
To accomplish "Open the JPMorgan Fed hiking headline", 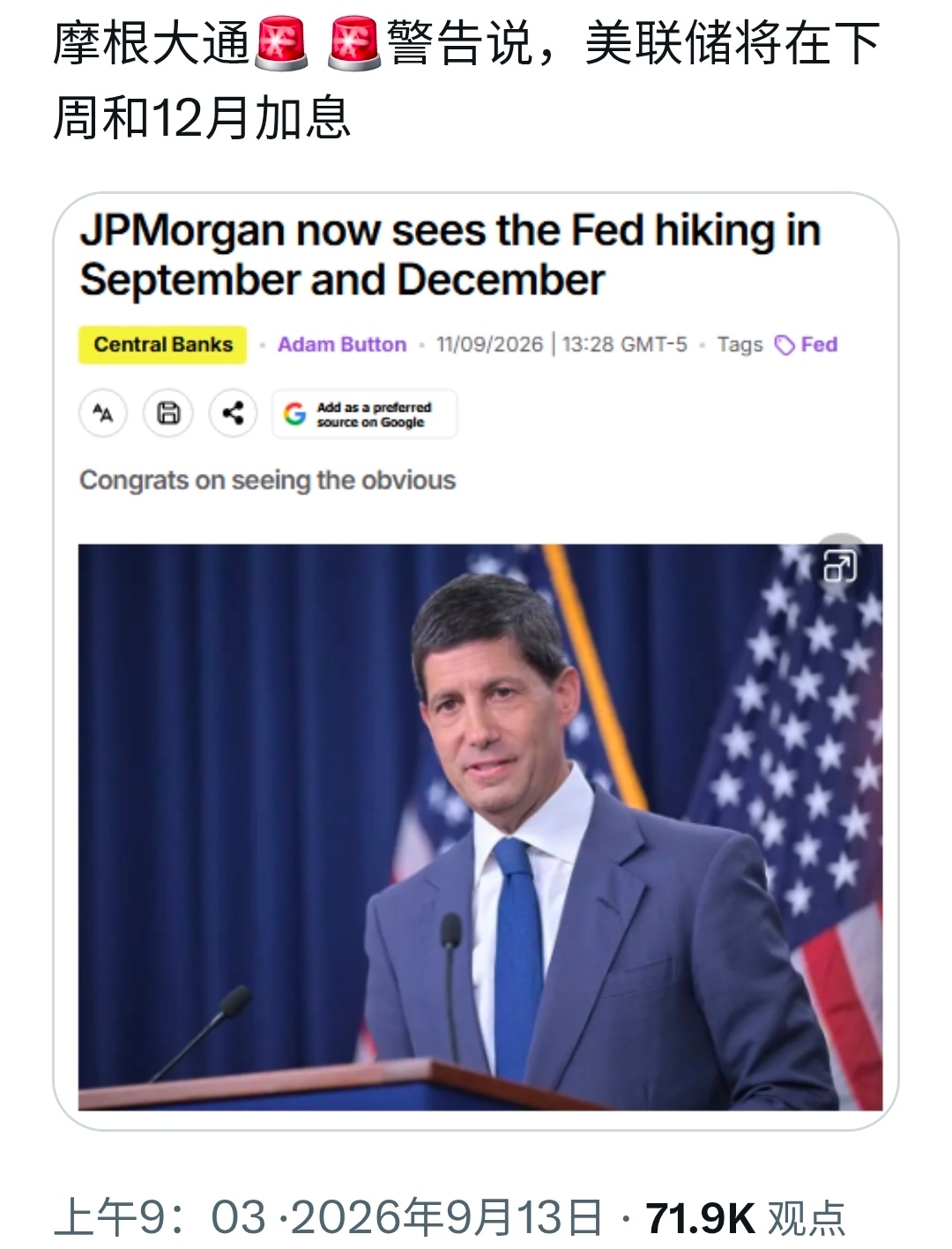I will click(x=450, y=256).
